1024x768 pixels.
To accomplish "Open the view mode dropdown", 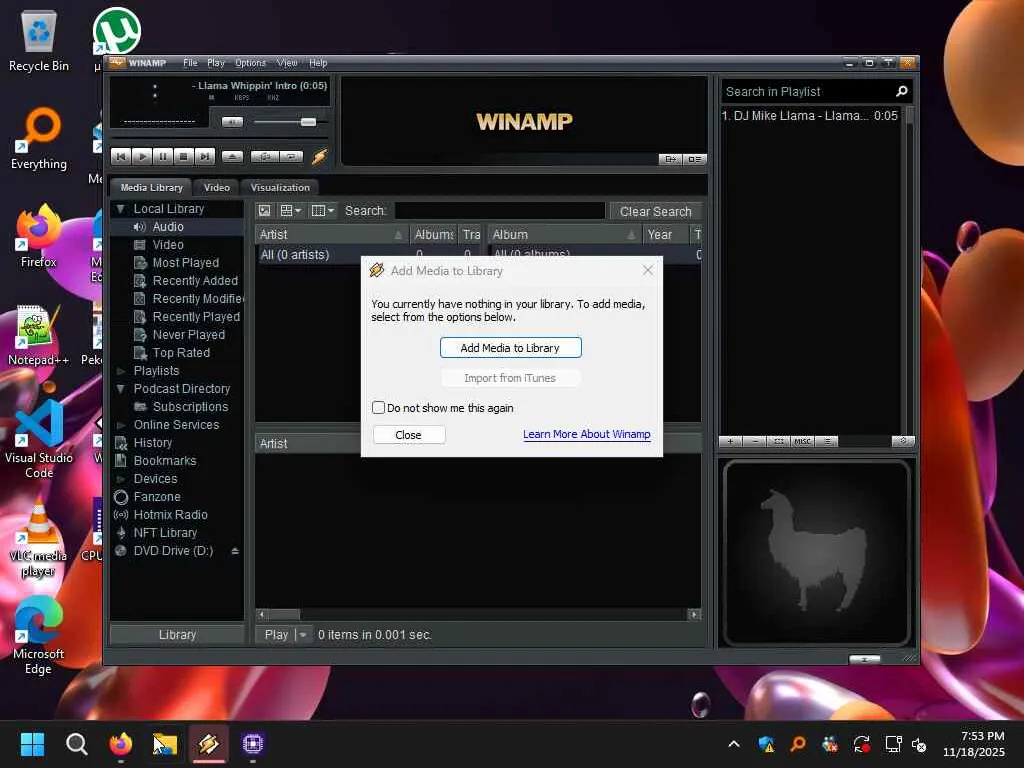I will 290,211.
